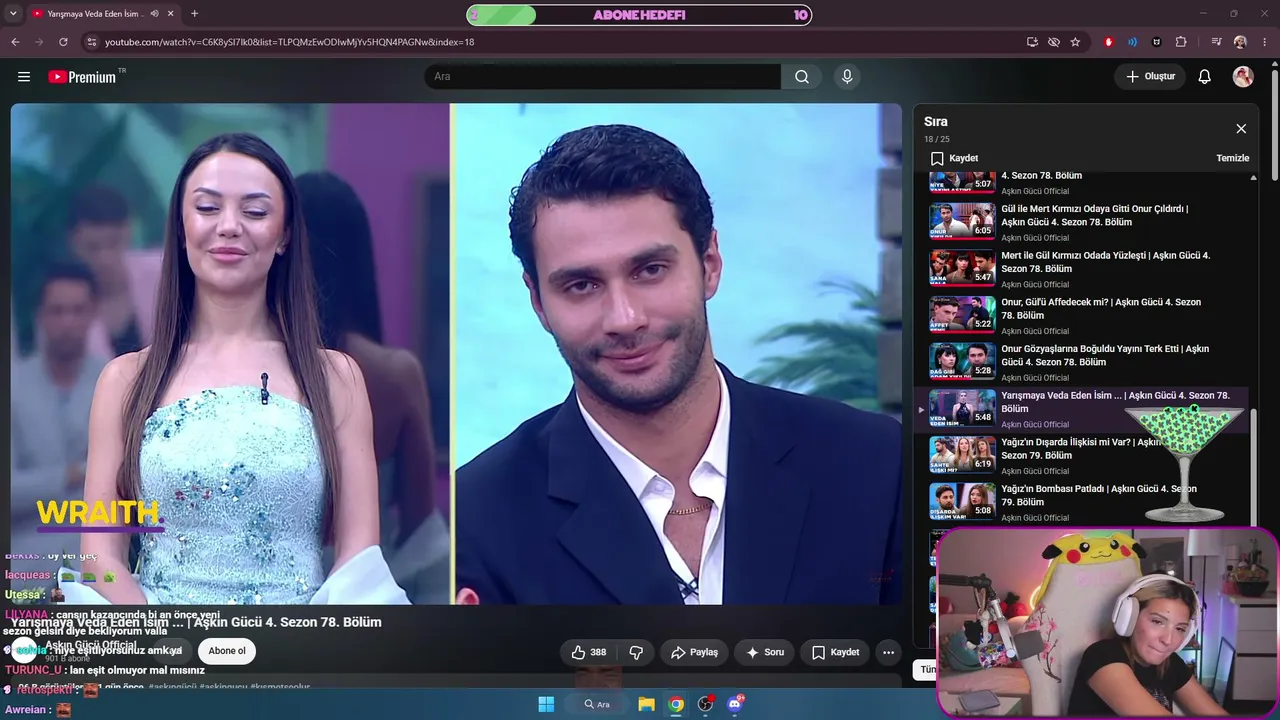Open the 5:28 duration queue thumbnail
This screenshot has height=720, width=1280.
[x=962, y=362]
